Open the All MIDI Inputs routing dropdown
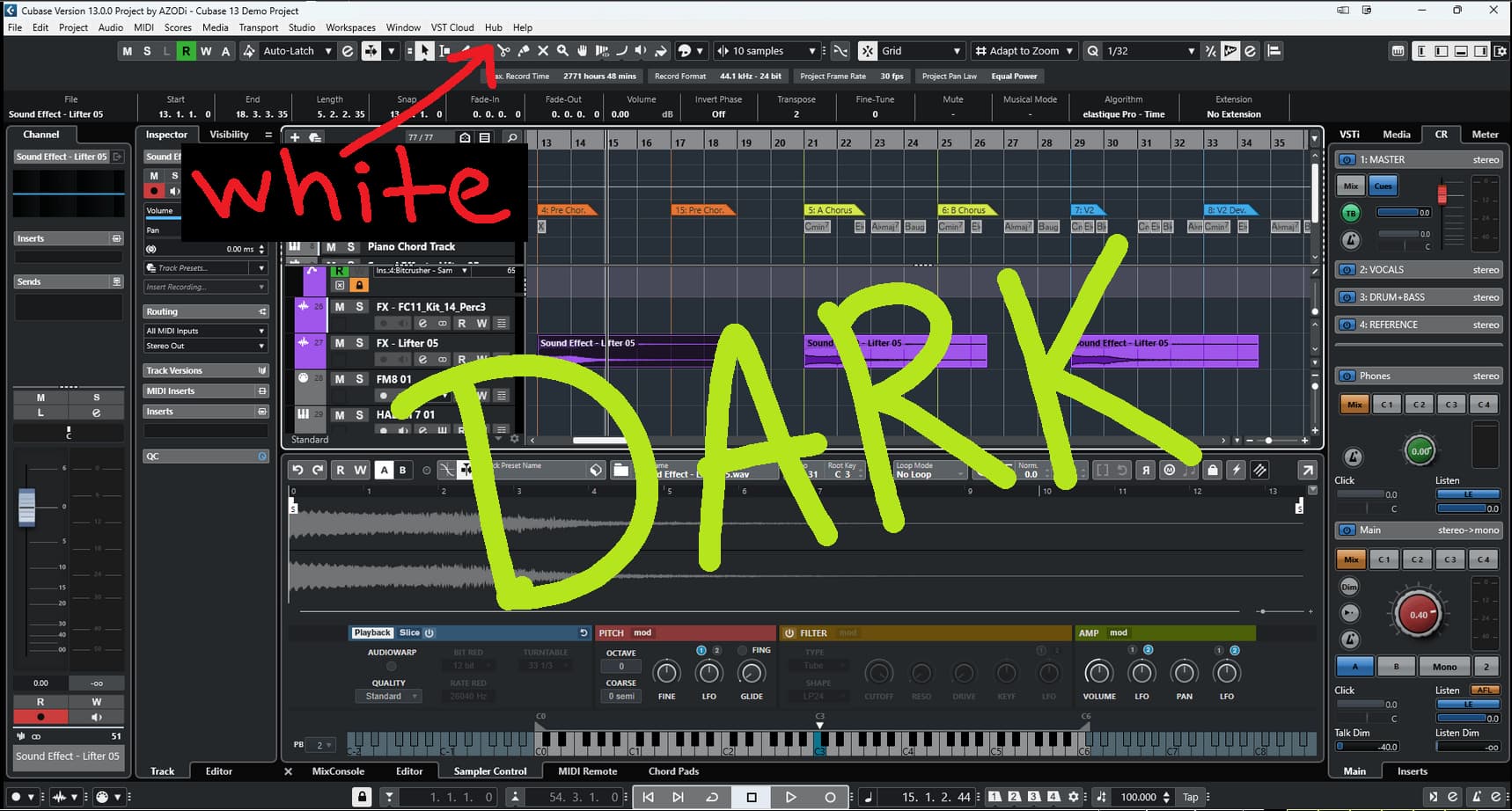 pyautogui.click(x=206, y=331)
